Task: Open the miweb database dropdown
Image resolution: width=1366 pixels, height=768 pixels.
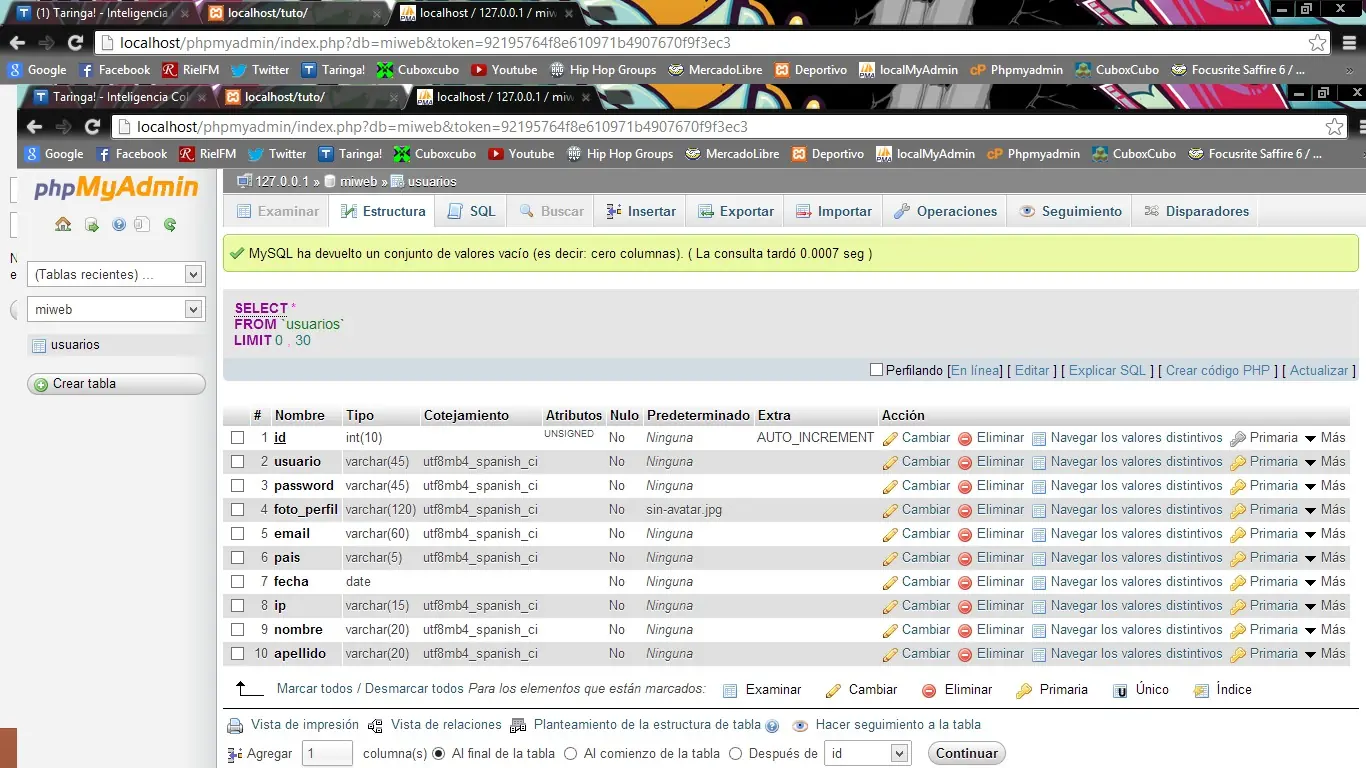Action: tap(116, 310)
